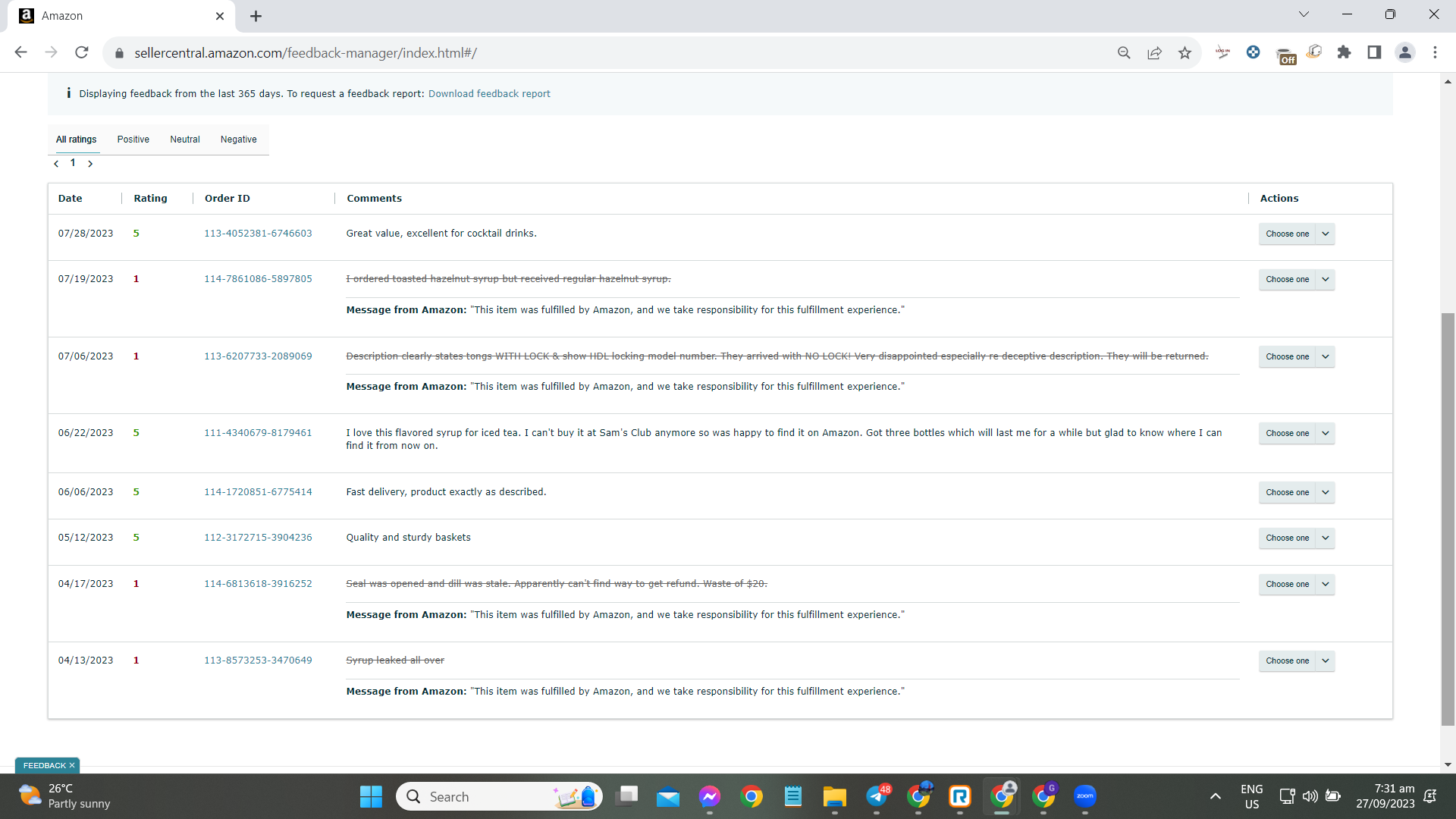Expand Choose one for 05/12/2023 feedback
1456x819 pixels.
[x=1296, y=538]
